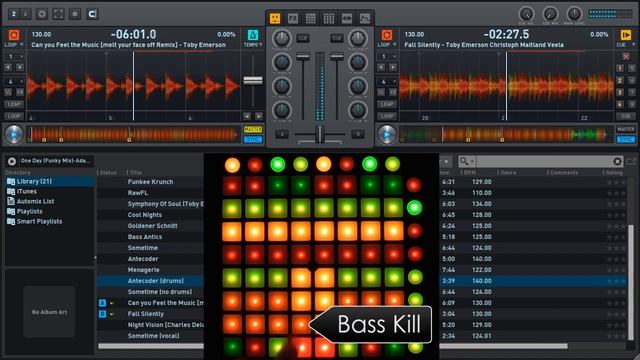
Task: Toggle SYNC on deck B
Action: click(625, 140)
